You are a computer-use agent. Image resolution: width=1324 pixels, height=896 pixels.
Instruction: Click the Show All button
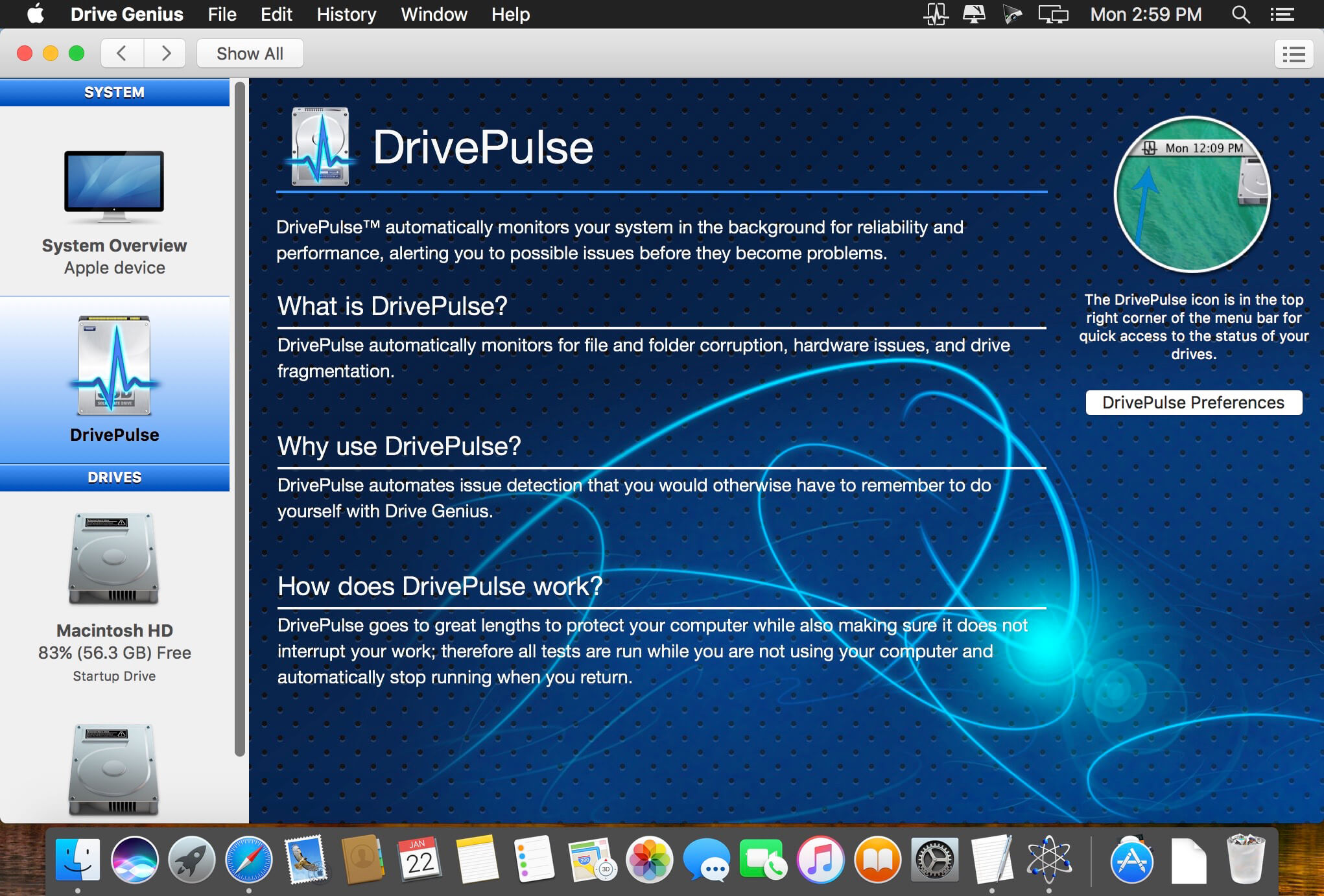tap(247, 54)
